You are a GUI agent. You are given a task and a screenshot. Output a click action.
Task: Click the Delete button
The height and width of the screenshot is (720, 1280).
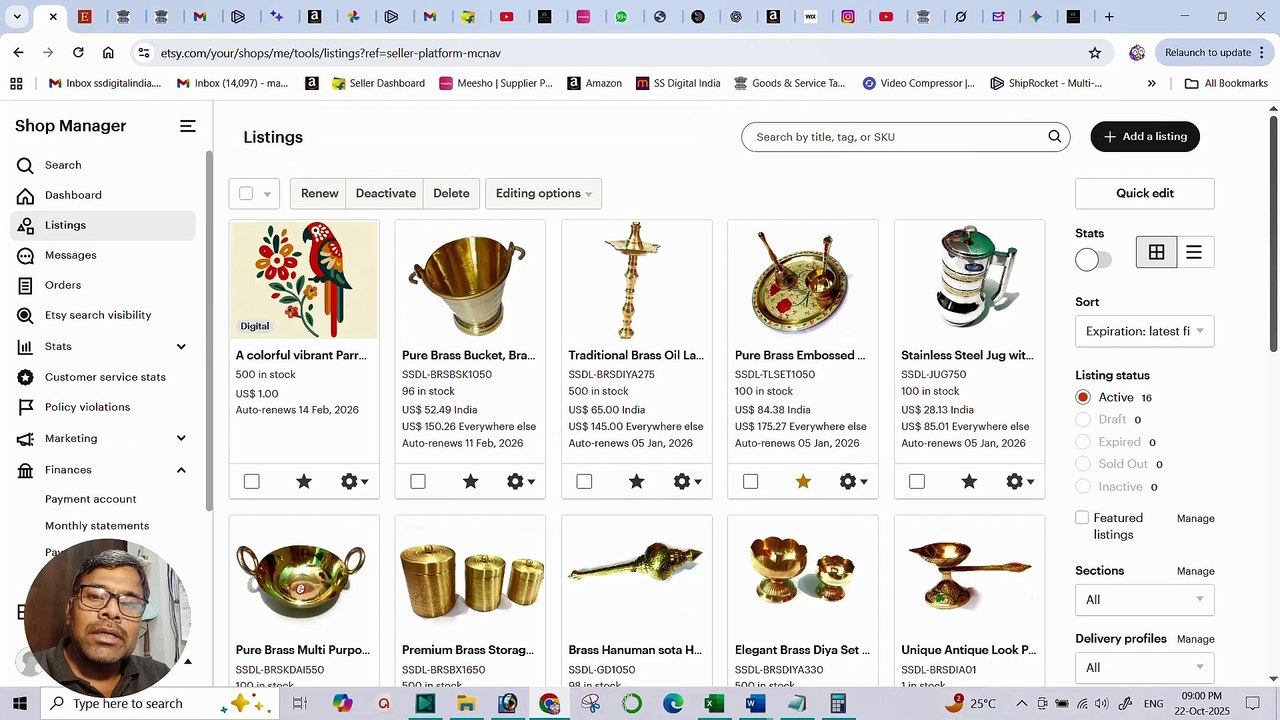[x=451, y=193]
